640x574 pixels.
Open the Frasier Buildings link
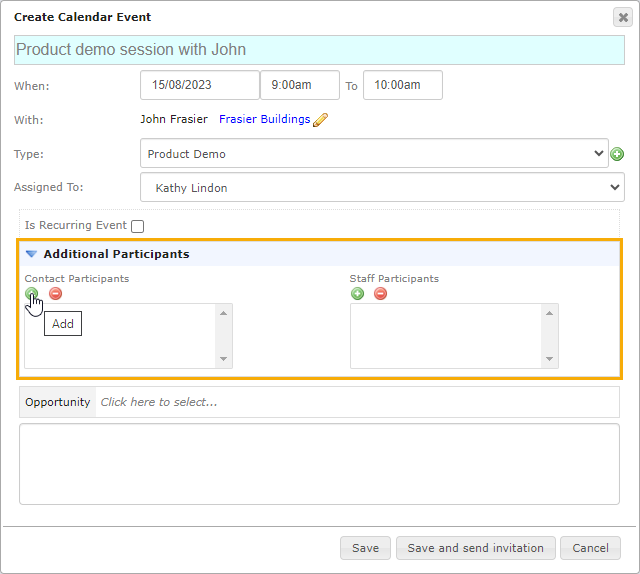click(x=264, y=119)
